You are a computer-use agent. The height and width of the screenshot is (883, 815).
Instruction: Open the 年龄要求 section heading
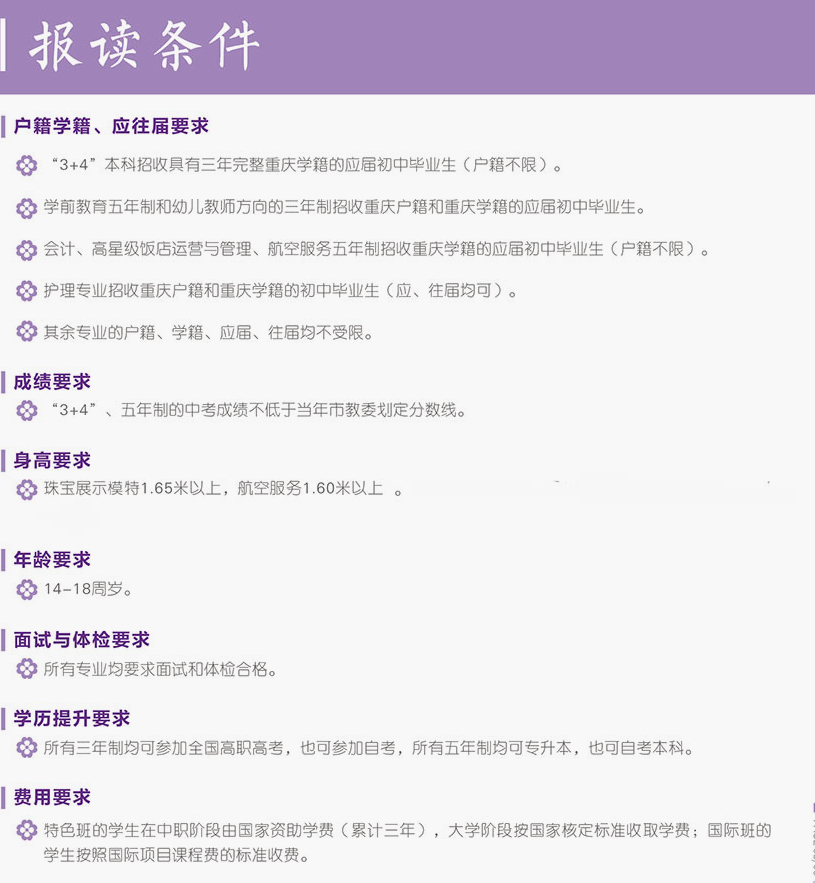click(x=52, y=560)
